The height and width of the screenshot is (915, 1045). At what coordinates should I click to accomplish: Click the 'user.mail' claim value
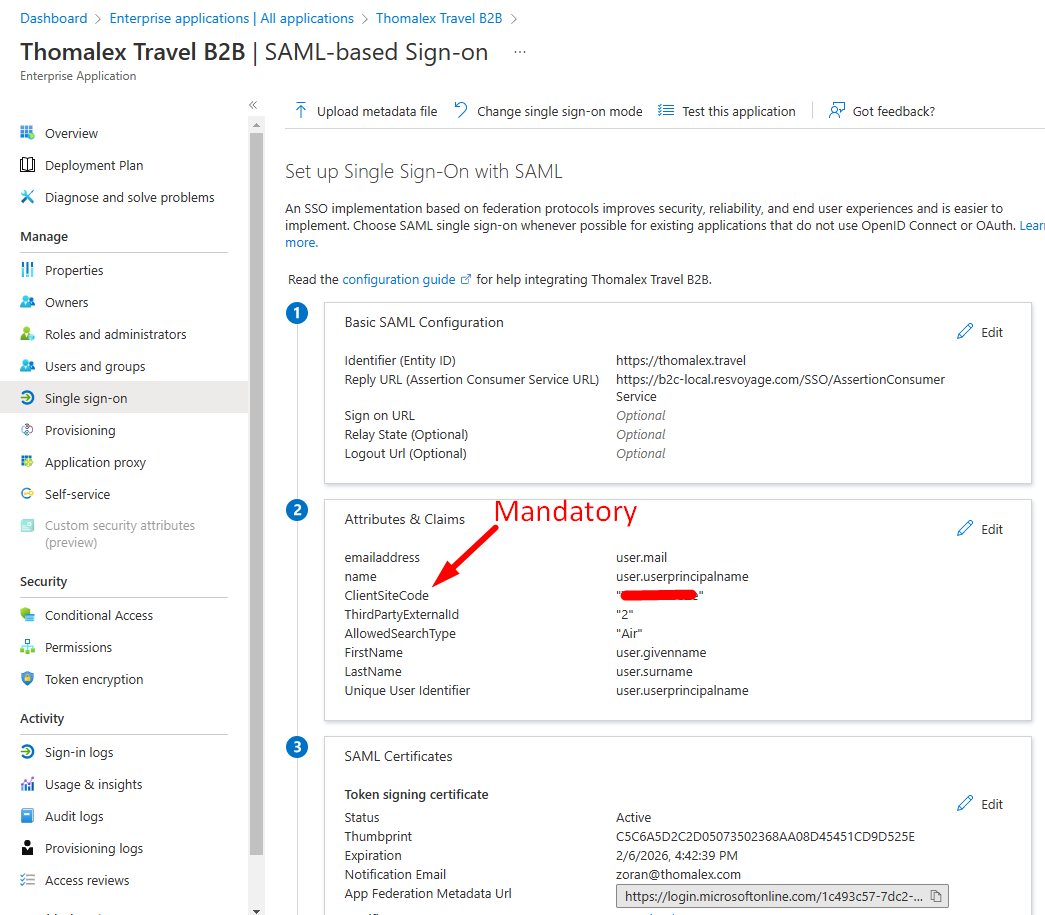coord(641,557)
